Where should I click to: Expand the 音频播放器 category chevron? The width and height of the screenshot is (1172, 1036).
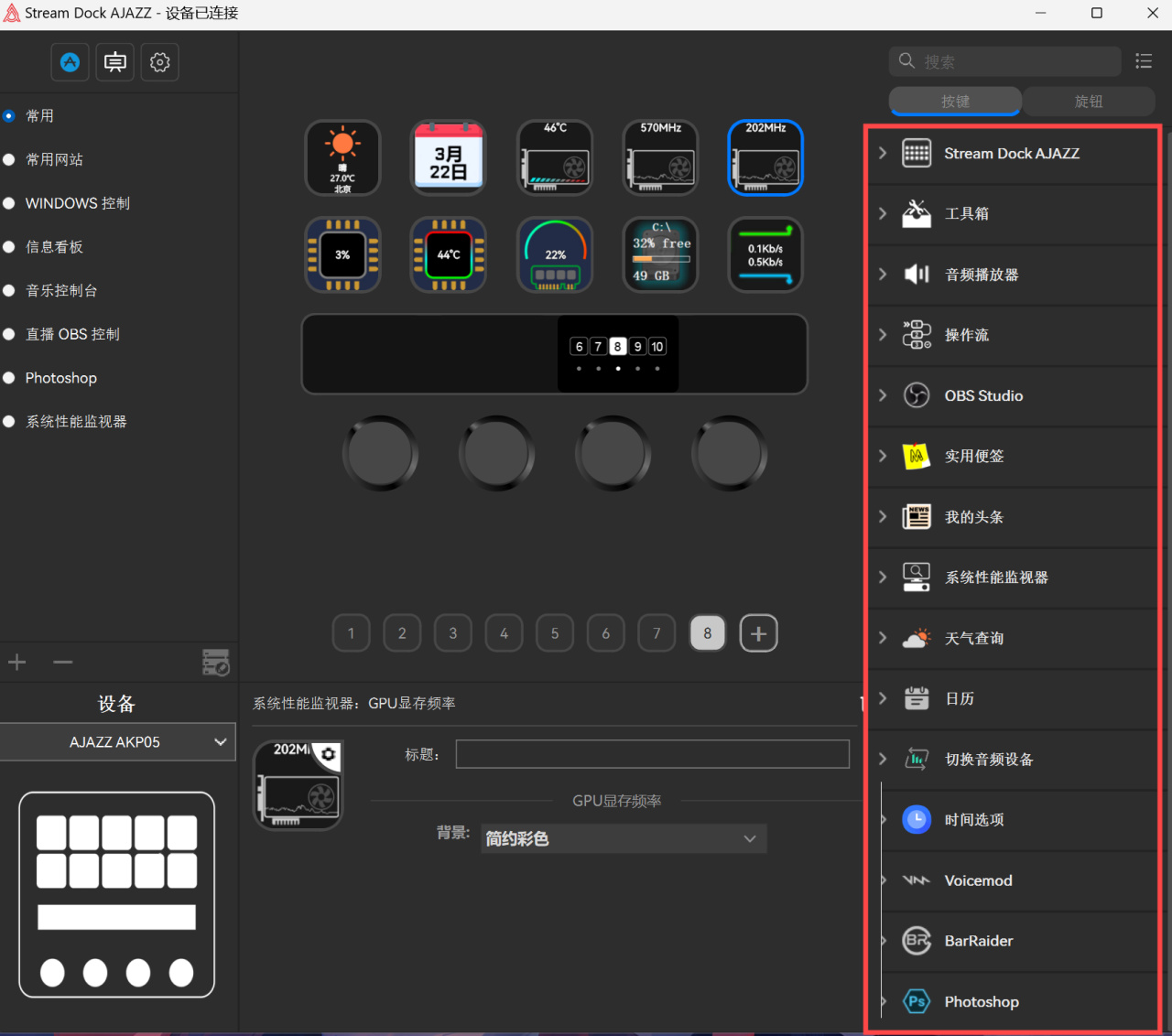point(883,274)
